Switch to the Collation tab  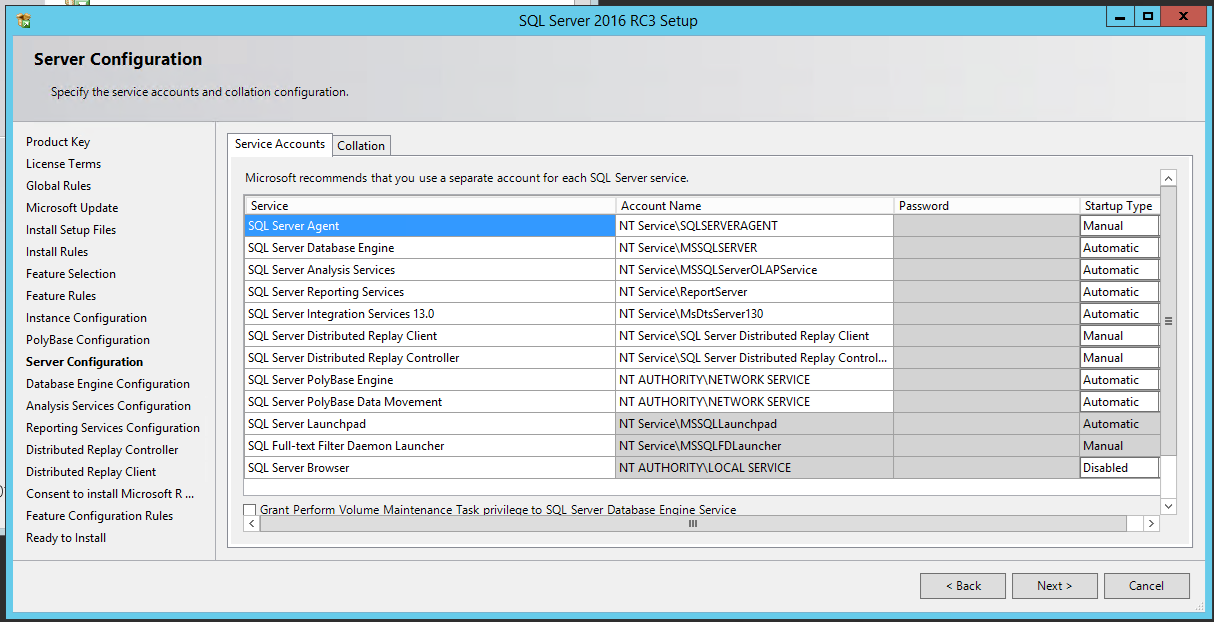[361, 145]
